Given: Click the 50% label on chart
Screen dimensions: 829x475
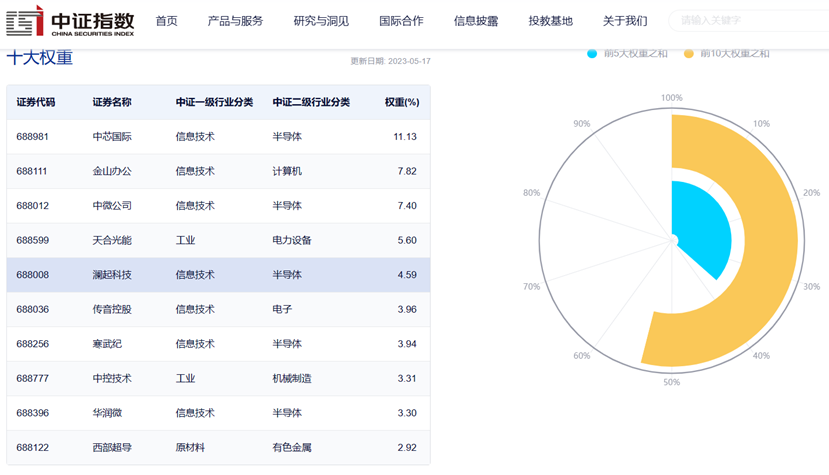Looking at the screenshot, I should pos(671,382).
